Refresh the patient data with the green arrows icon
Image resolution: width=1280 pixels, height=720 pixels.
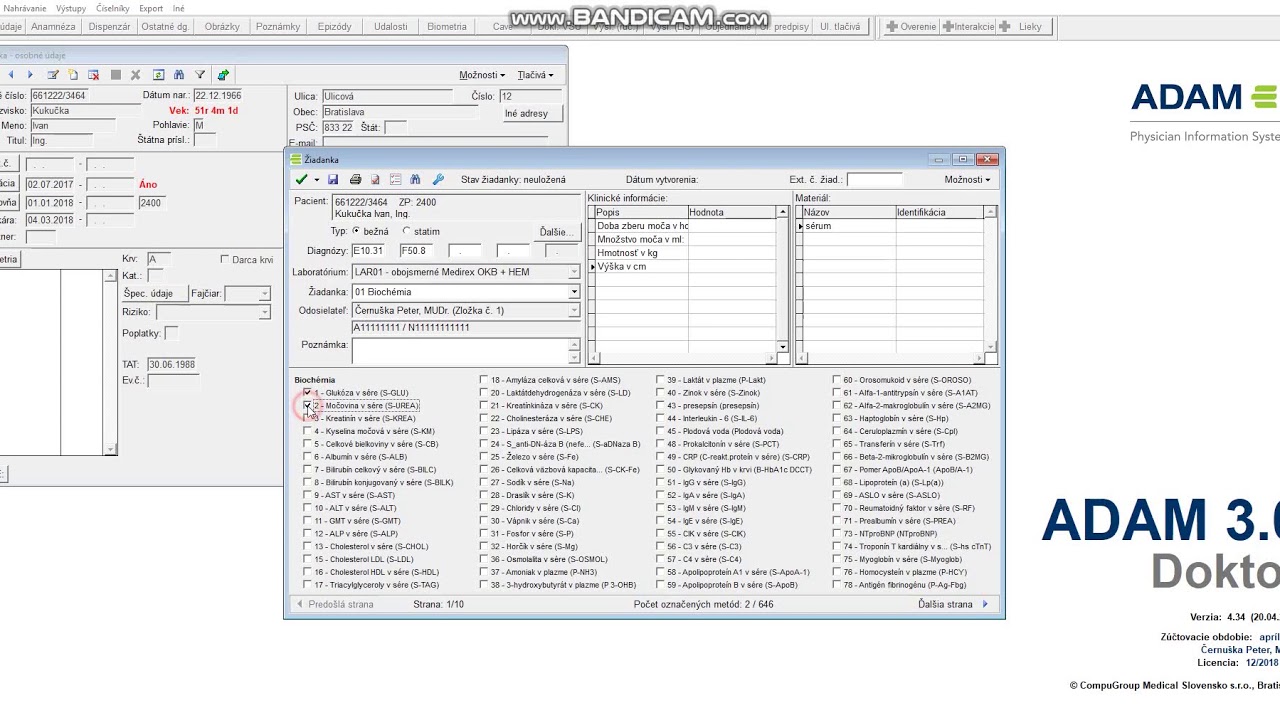coord(158,75)
